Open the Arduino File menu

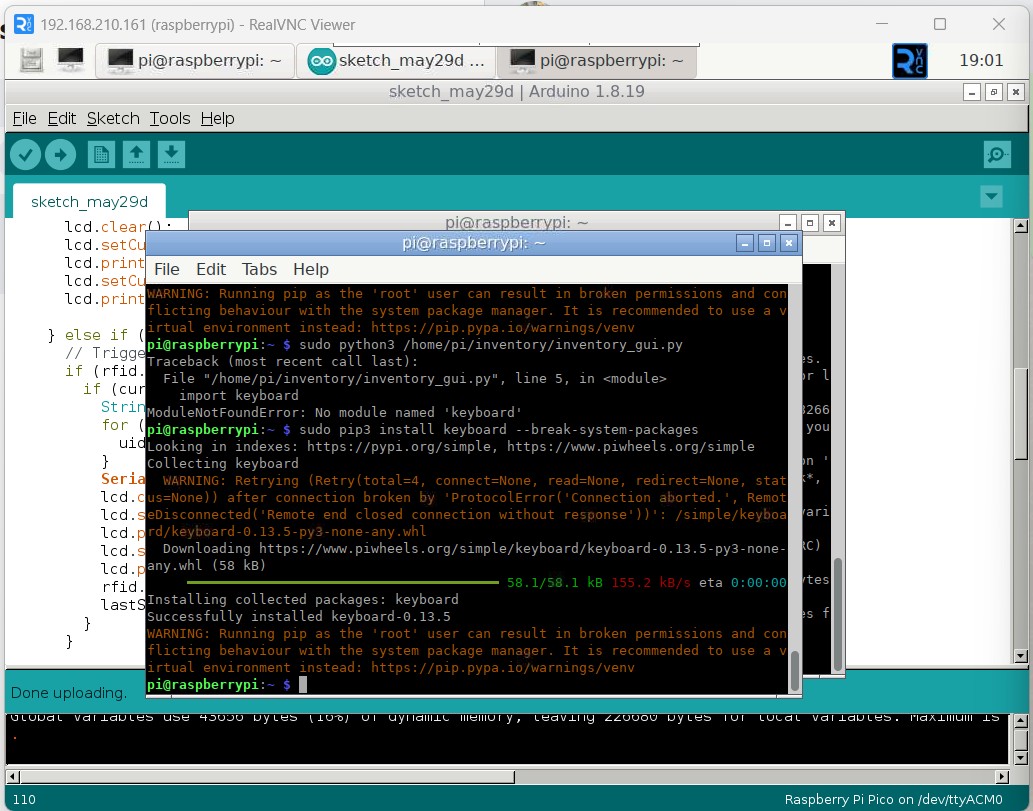[24, 119]
